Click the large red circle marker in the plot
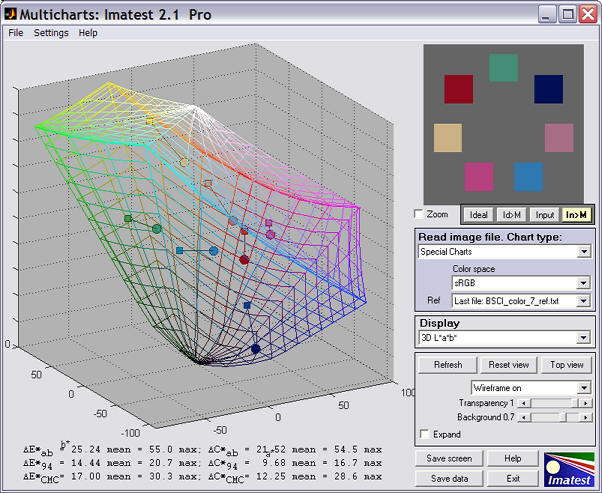602x493 pixels. 244,260
